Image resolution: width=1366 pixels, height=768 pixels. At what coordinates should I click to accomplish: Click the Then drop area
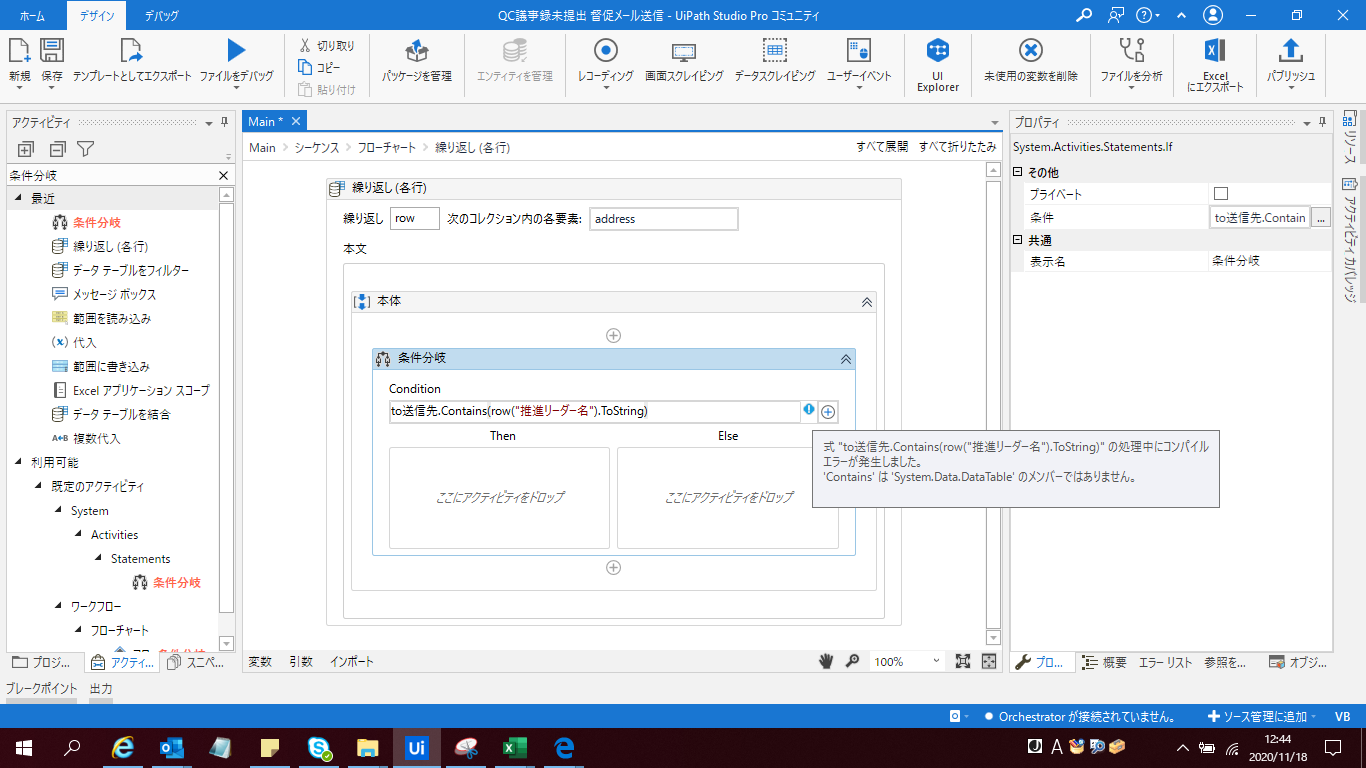coord(499,498)
